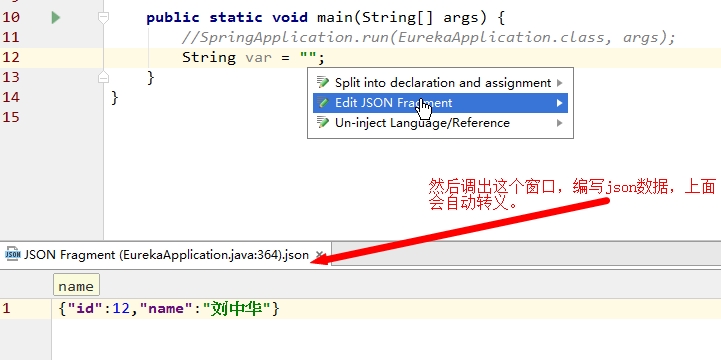Click JSON file icon on fragment tab
Viewport: 721px width, 360px height.
(12, 254)
